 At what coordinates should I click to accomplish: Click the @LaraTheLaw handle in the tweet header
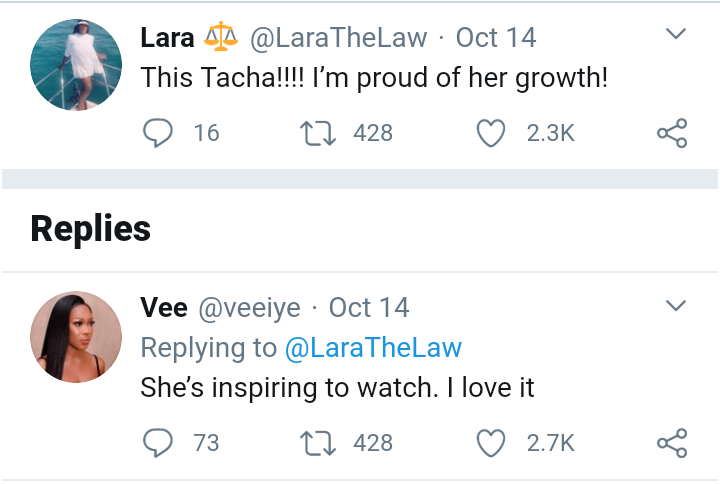click(x=338, y=38)
